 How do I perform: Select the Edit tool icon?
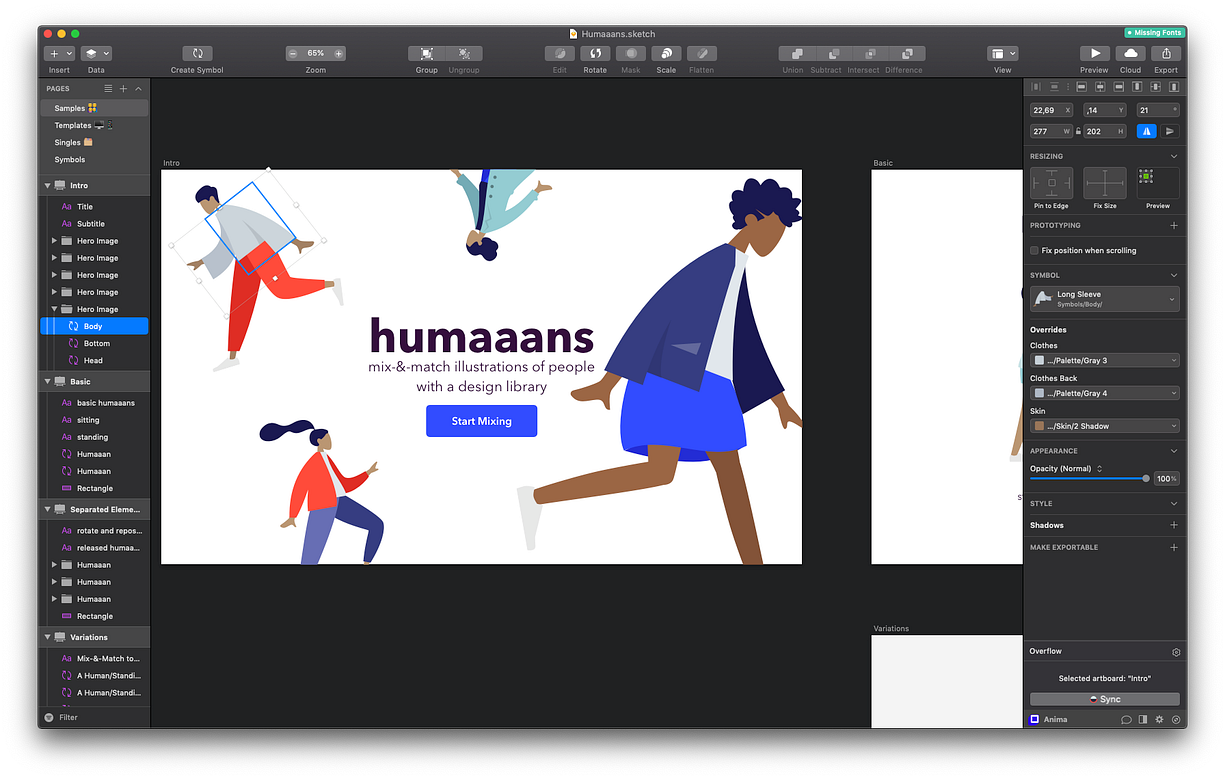pos(560,53)
